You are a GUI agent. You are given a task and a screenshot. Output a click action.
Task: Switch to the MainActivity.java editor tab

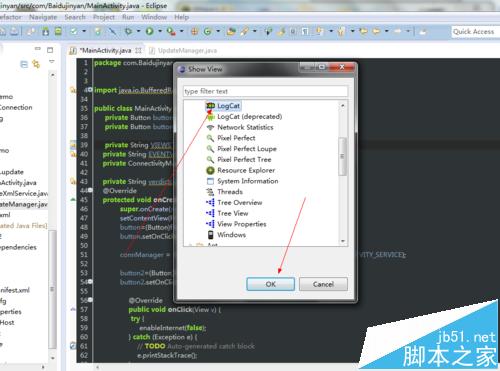pyautogui.click(x=105, y=50)
